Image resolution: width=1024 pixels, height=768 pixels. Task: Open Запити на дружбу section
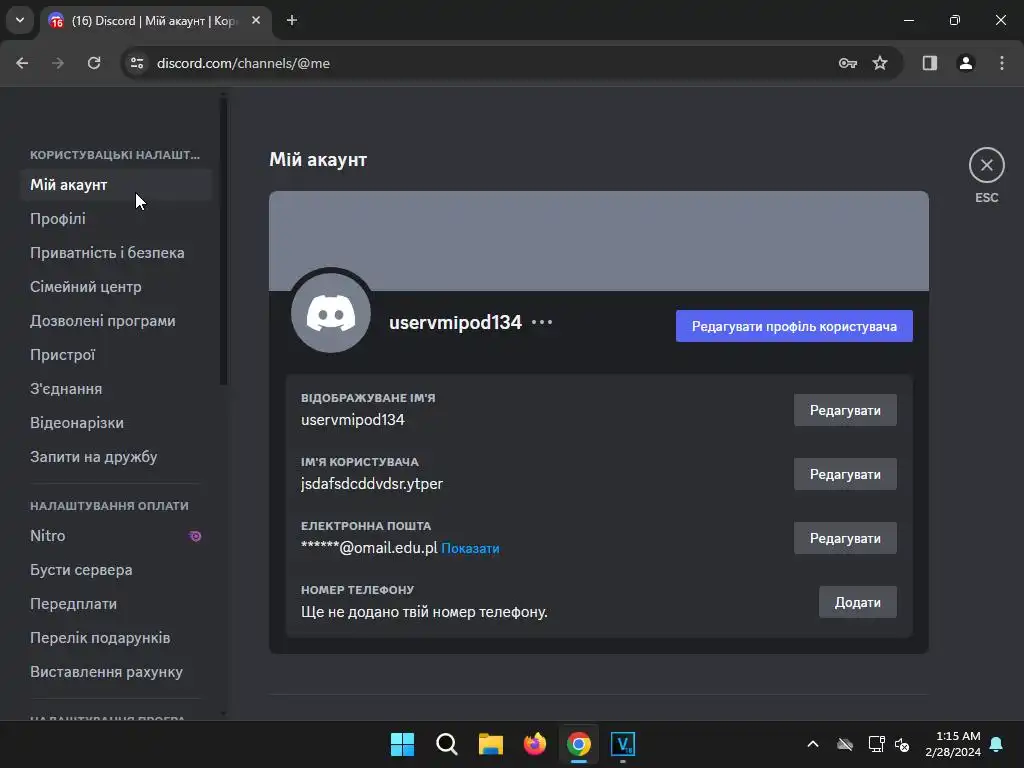116,456
